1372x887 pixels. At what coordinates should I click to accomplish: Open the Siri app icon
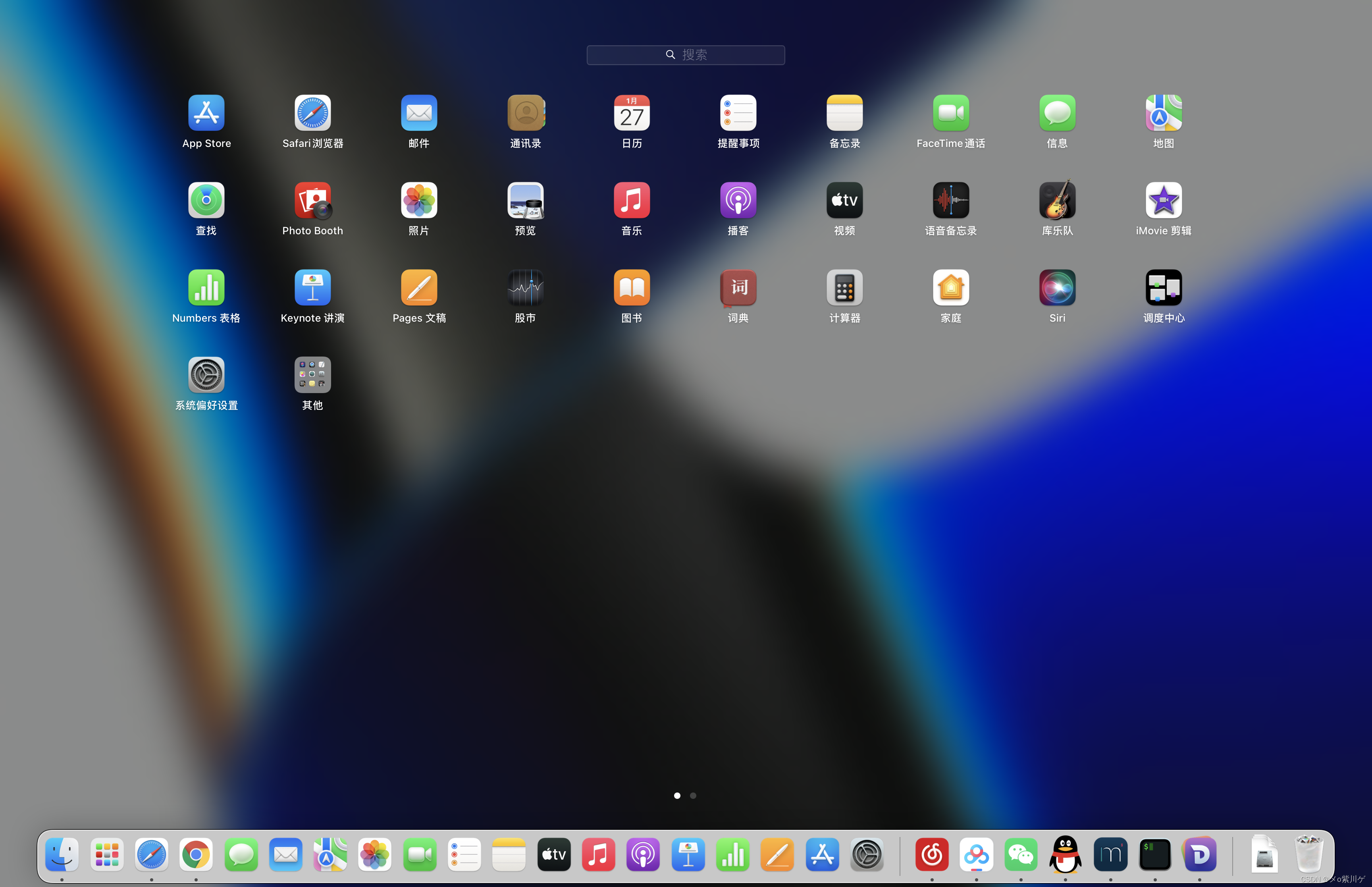coord(1057,288)
